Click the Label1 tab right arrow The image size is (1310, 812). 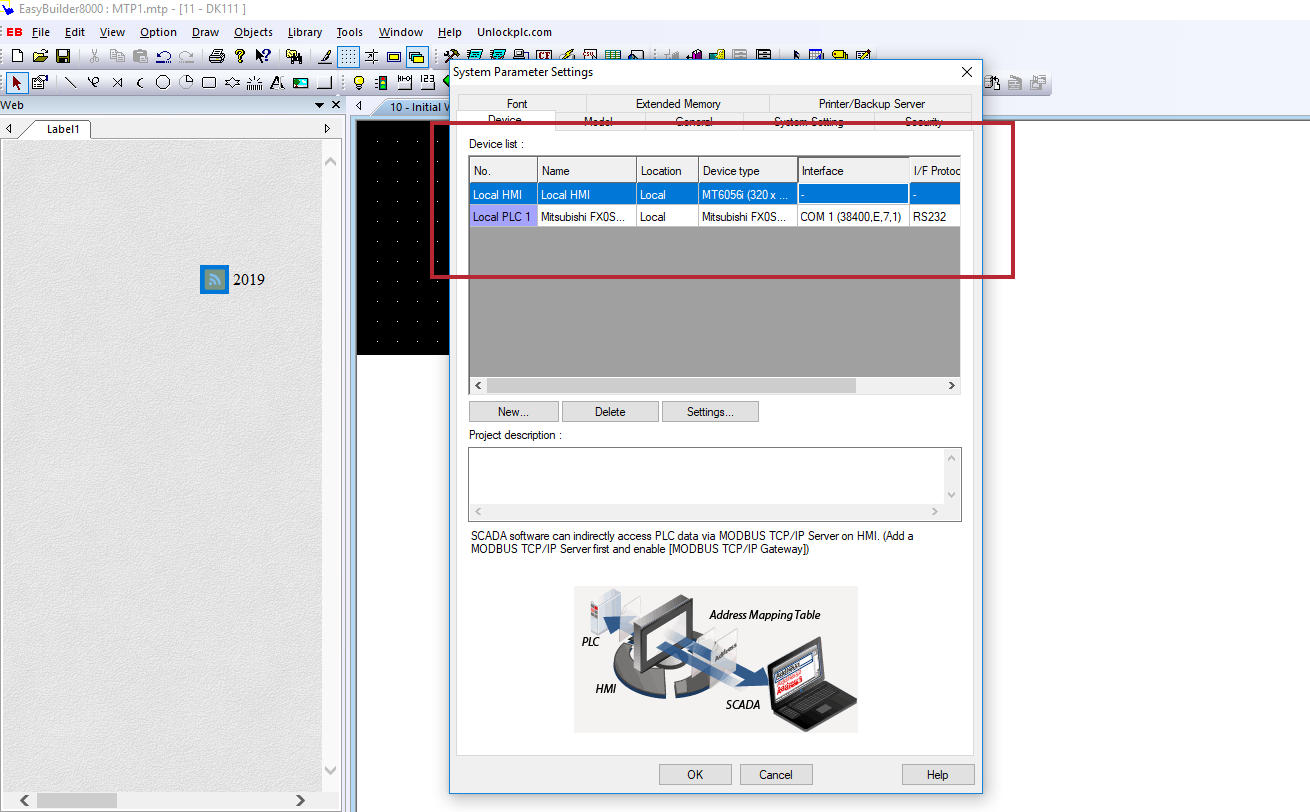(327, 129)
